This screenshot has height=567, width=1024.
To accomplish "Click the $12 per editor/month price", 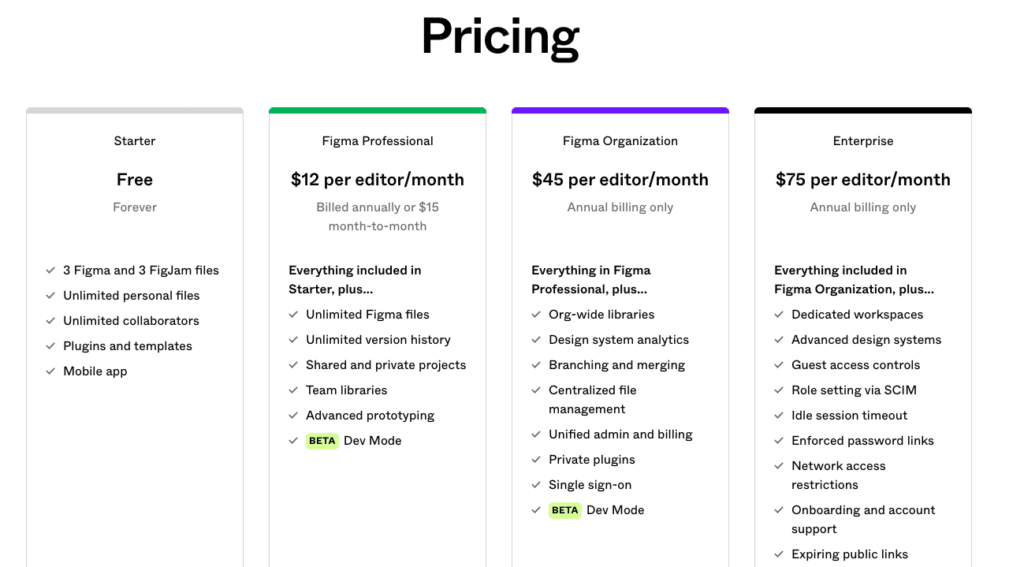I will click(x=377, y=180).
